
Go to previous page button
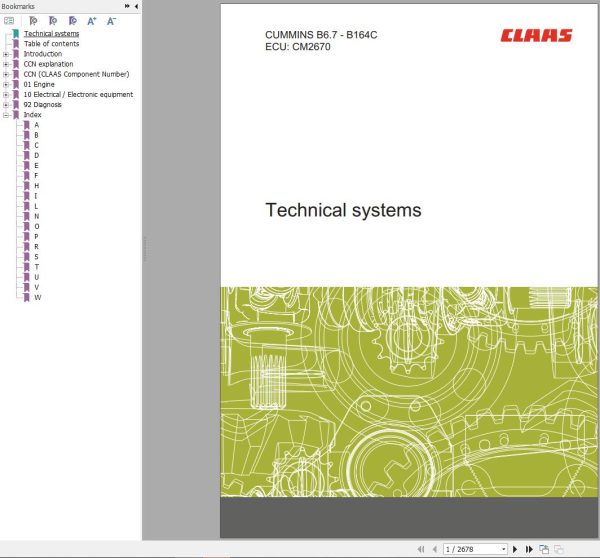pos(434,549)
